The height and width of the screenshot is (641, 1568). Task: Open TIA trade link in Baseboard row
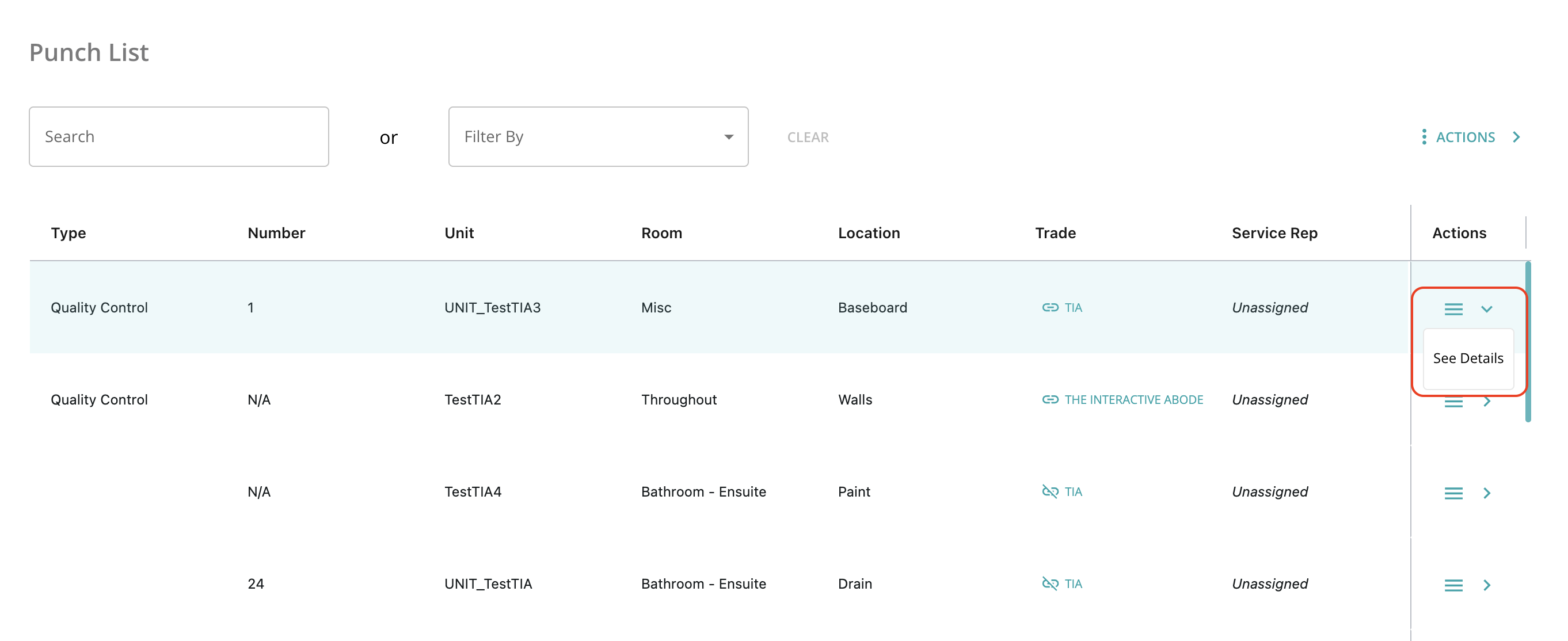click(1072, 307)
